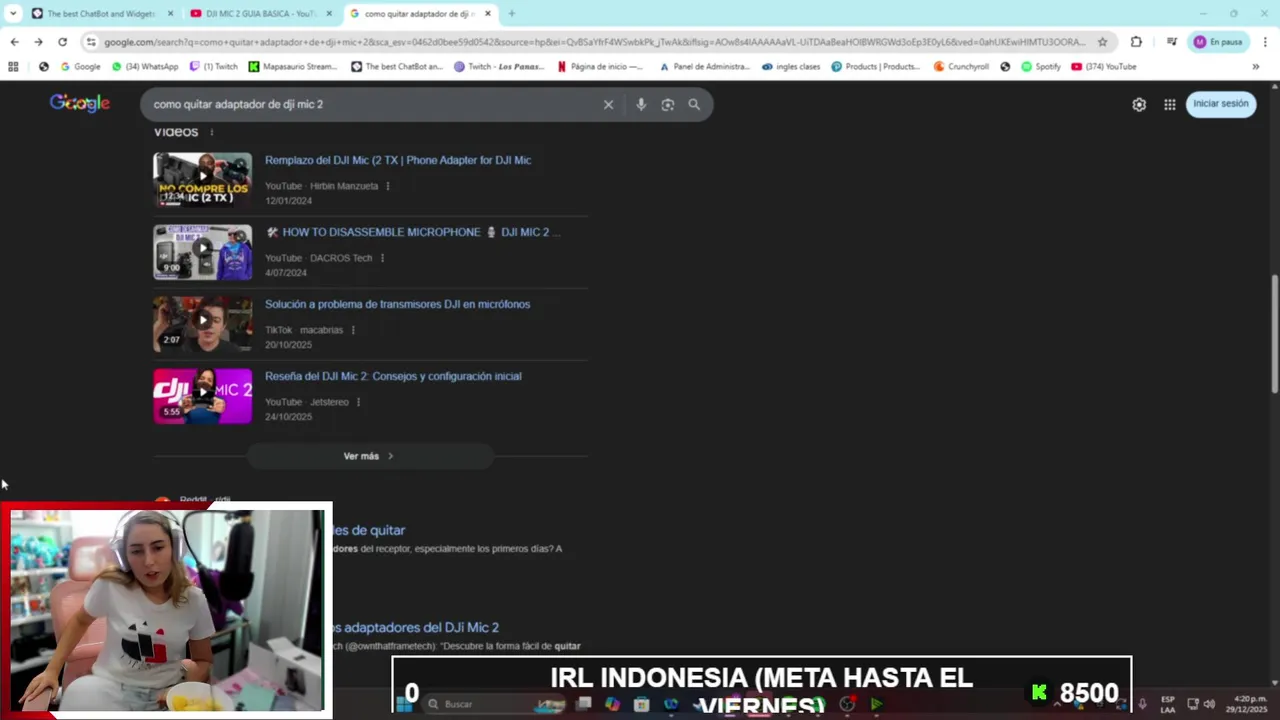This screenshot has height=720, width=1280.
Task: Open Reseña del DJI Mic 2 link
Action: click(393, 376)
